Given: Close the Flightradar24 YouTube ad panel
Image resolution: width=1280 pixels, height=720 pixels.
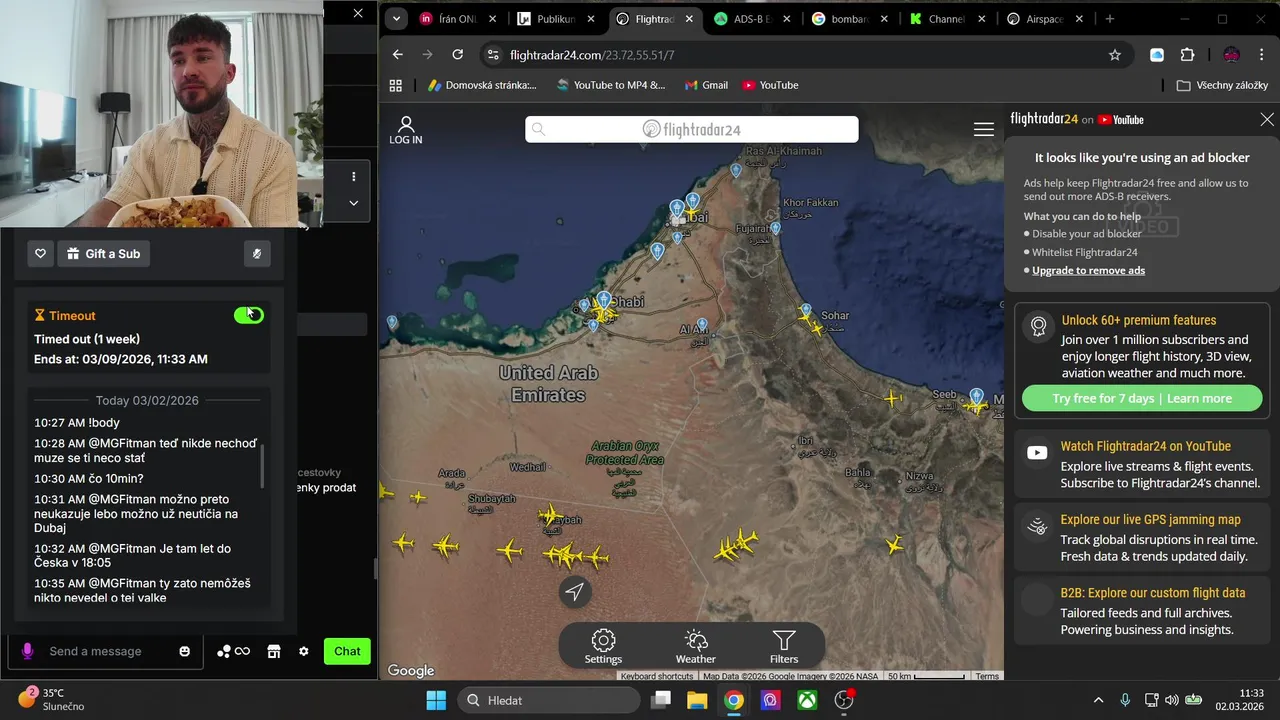Looking at the screenshot, I should pos(1267,119).
